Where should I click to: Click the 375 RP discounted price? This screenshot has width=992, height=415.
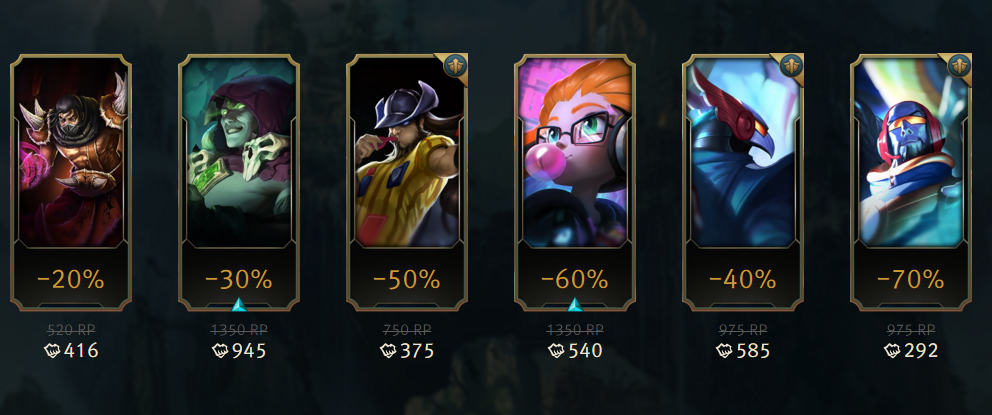417,350
